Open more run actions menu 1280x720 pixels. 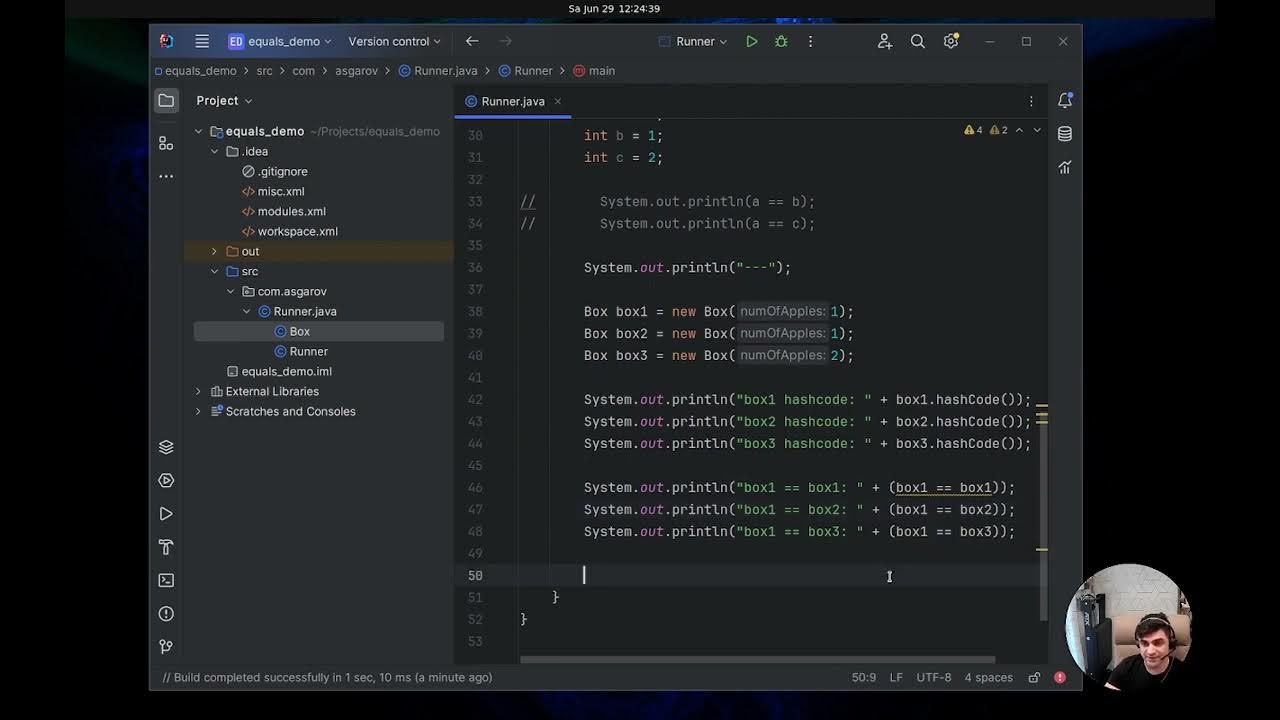[810, 41]
